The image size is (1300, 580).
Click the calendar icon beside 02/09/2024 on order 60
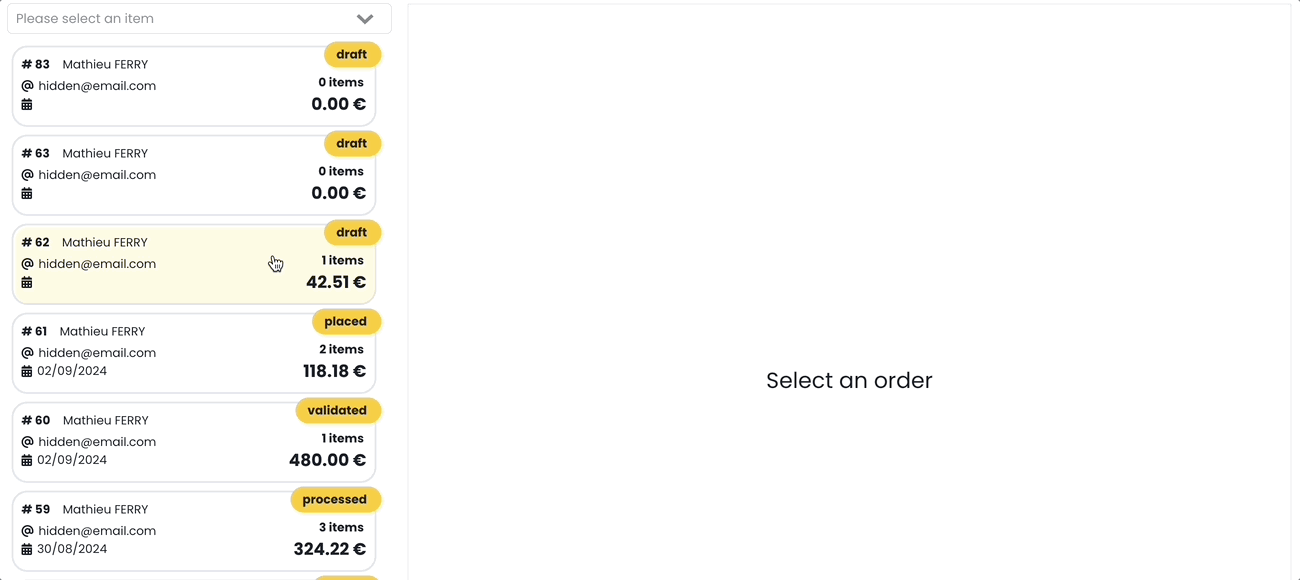[x=27, y=460]
